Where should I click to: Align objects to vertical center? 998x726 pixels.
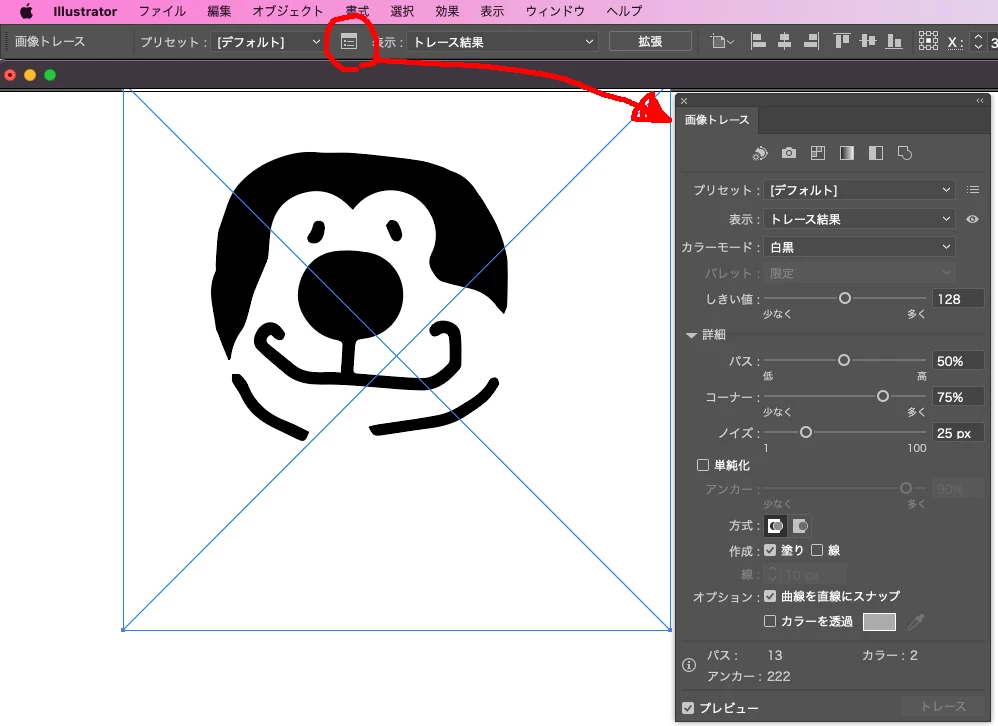tap(868, 41)
